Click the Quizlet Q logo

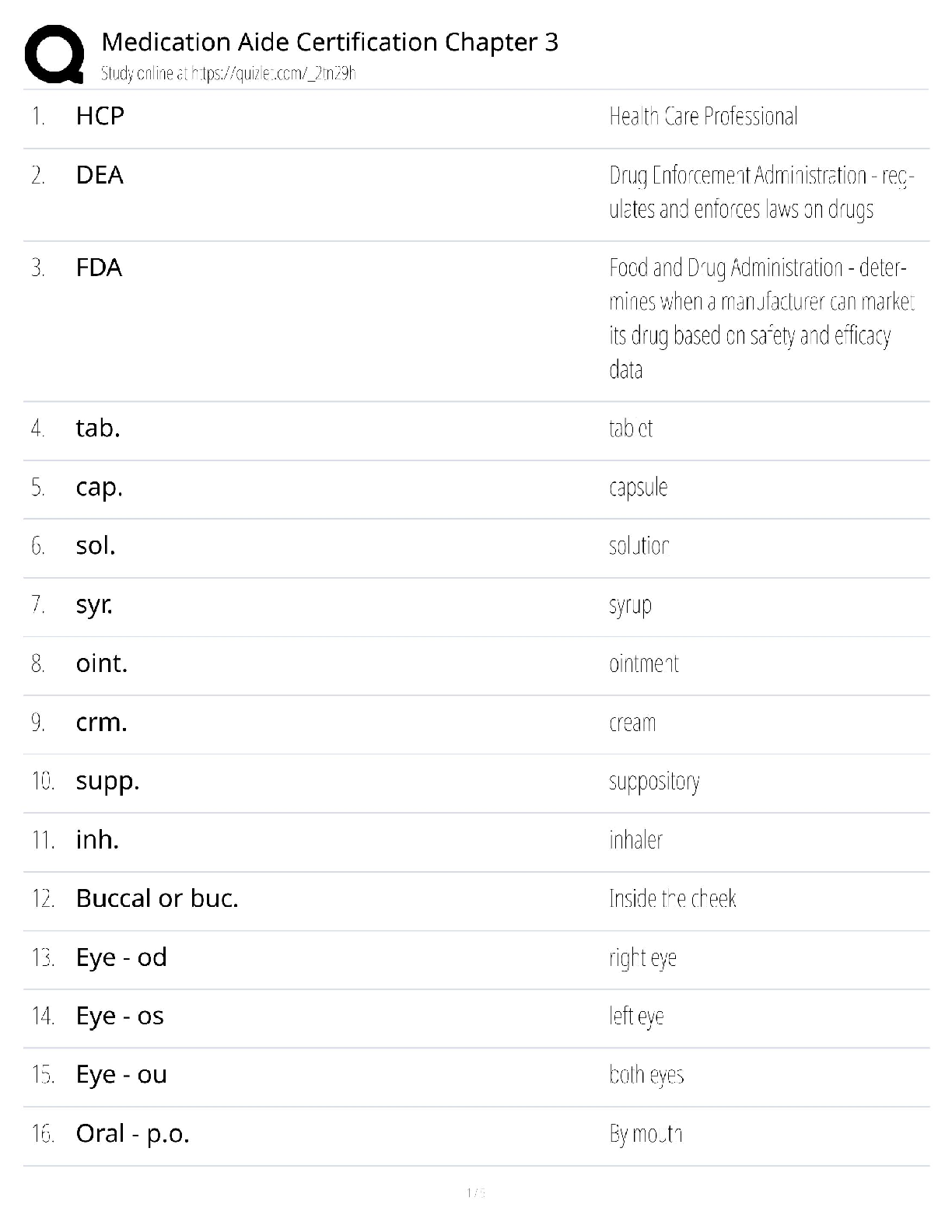(54, 54)
